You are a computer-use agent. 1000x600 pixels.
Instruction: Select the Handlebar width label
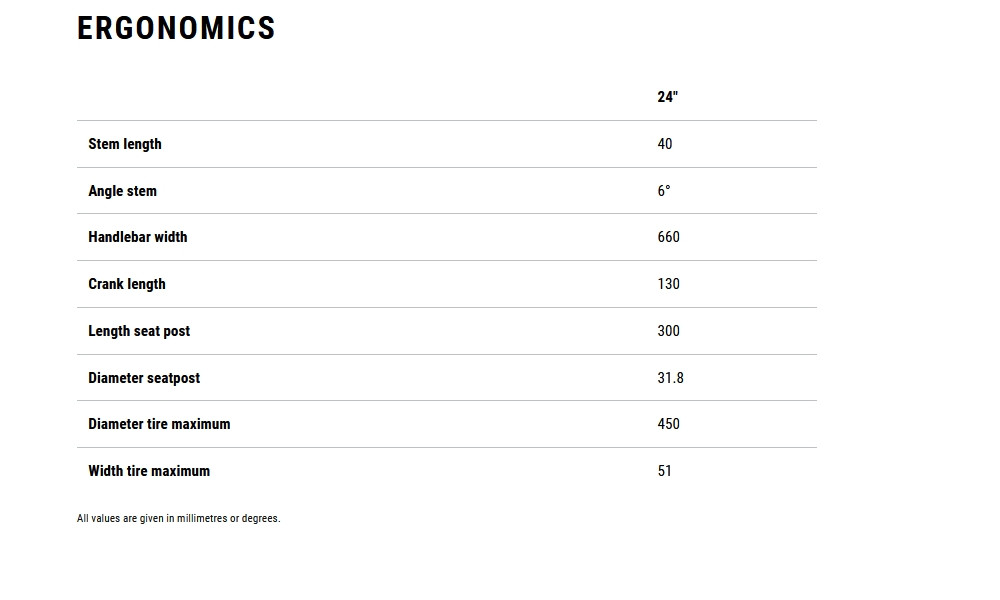[x=137, y=237]
